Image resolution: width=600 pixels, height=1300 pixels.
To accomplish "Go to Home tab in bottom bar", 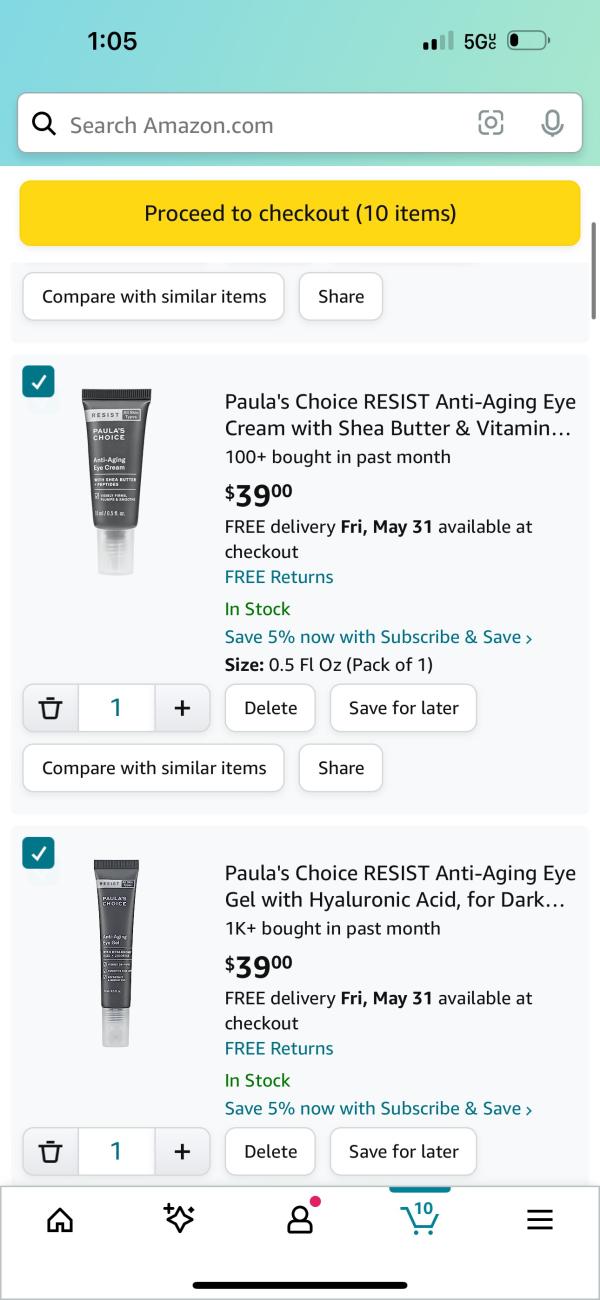I will pyautogui.click(x=60, y=1219).
